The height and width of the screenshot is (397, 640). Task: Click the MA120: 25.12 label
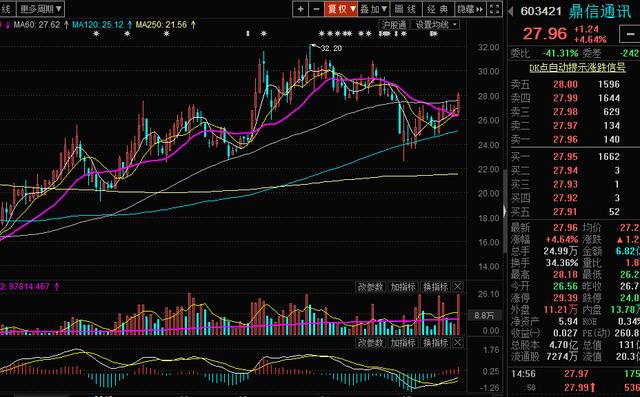[x=98, y=25]
